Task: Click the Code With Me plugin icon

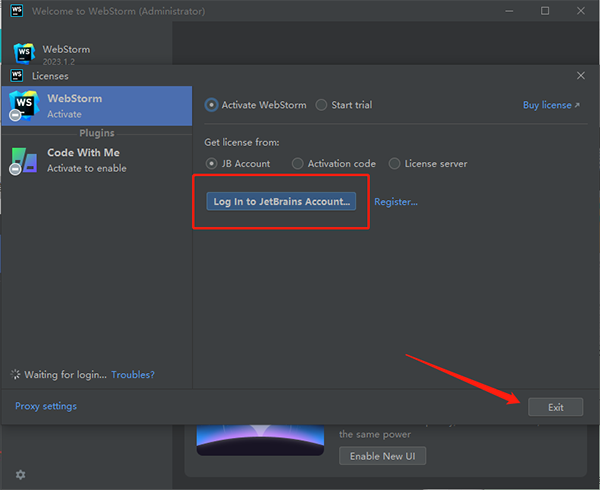Action: click(x=24, y=160)
